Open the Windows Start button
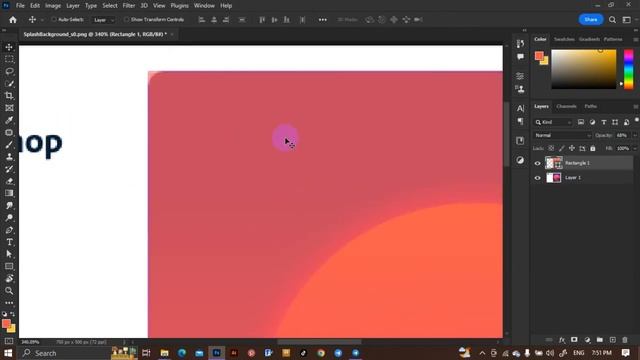 click(x=8, y=353)
